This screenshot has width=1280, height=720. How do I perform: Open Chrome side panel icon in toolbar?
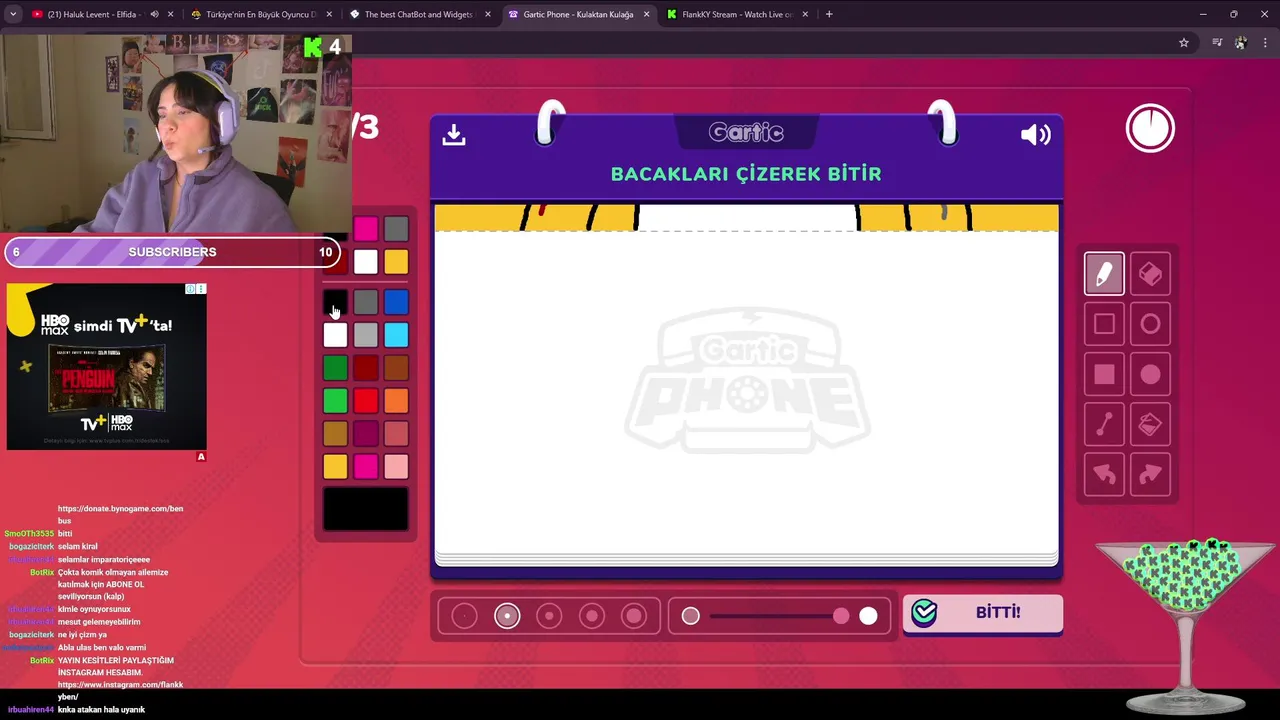1217,42
